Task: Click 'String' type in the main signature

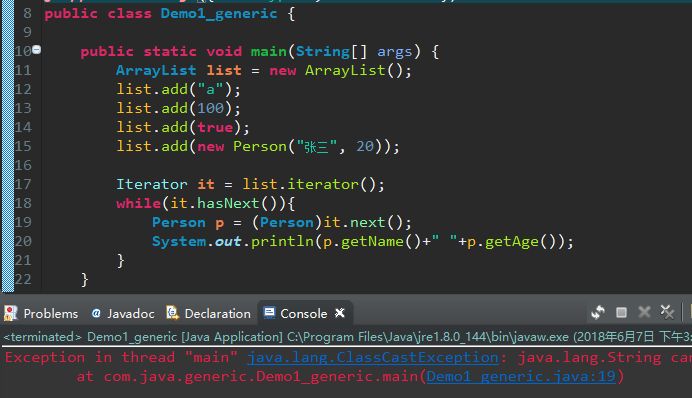Action: click(x=323, y=52)
